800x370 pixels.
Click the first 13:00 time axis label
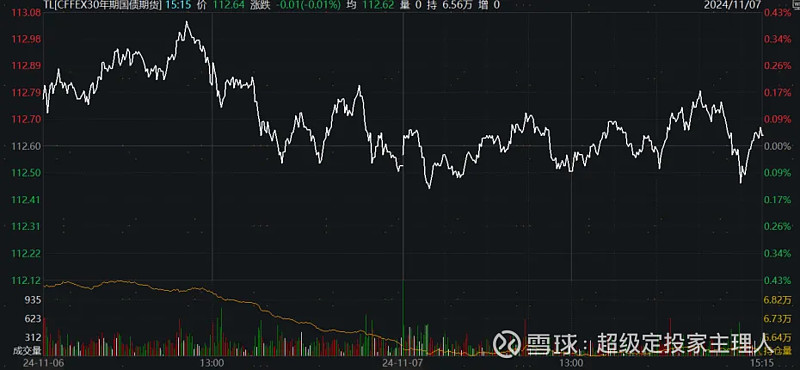click(x=212, y=363)
